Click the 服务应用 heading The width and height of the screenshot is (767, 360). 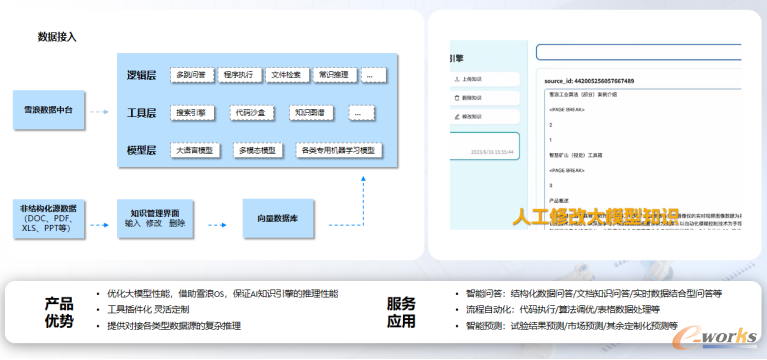401,312
